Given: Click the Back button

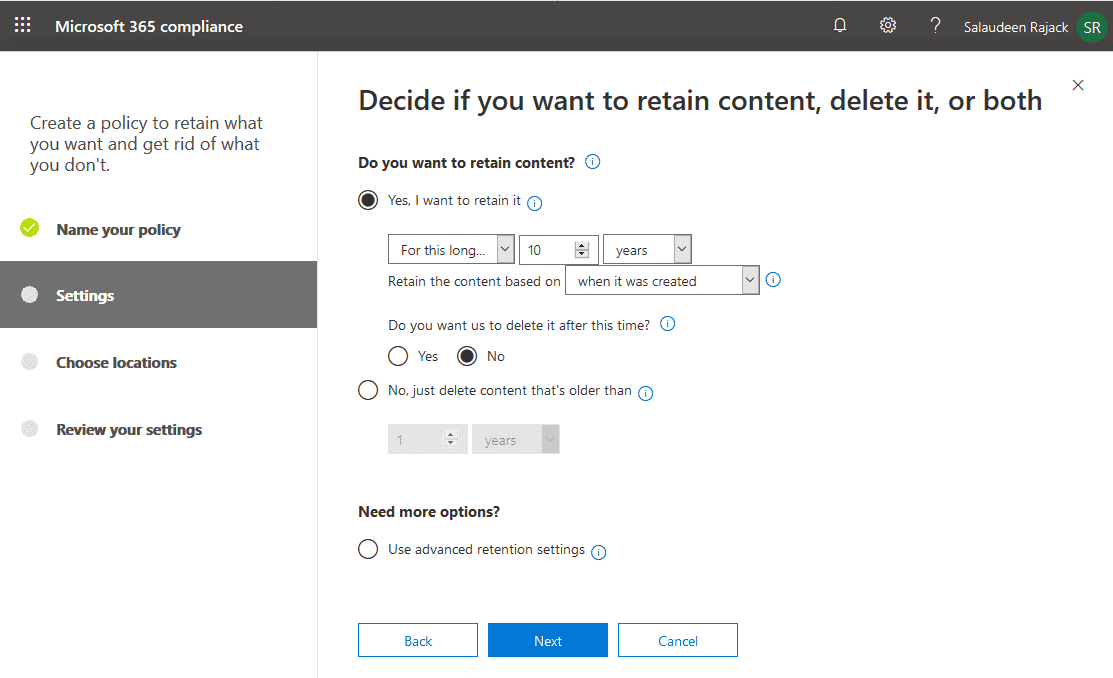Looking at the screenshot, I should [417, 640].
